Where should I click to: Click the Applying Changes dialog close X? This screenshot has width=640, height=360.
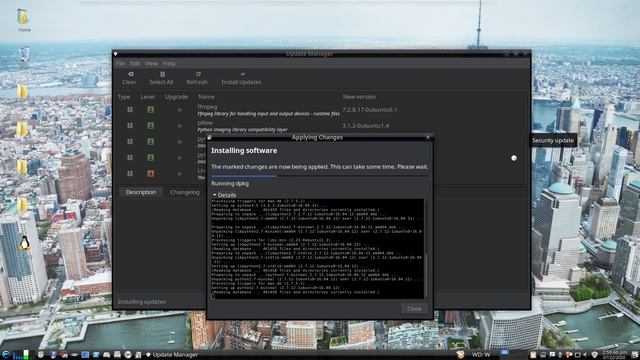428,138
